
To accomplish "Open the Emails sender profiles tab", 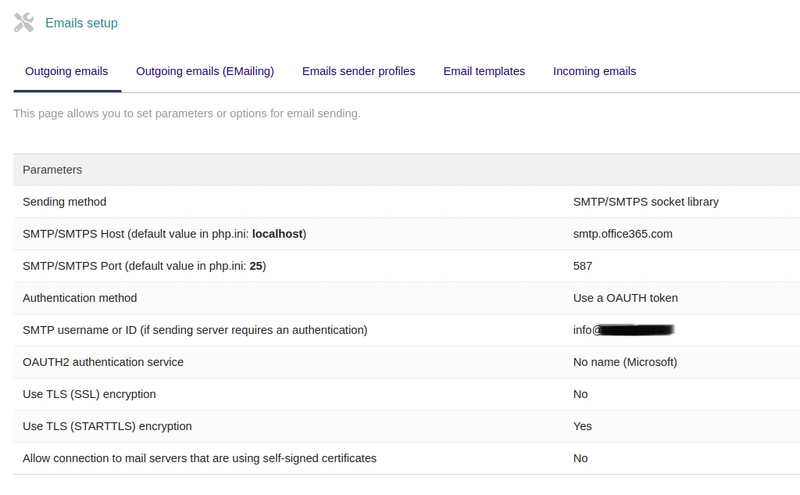I will [x=358, y=71].
